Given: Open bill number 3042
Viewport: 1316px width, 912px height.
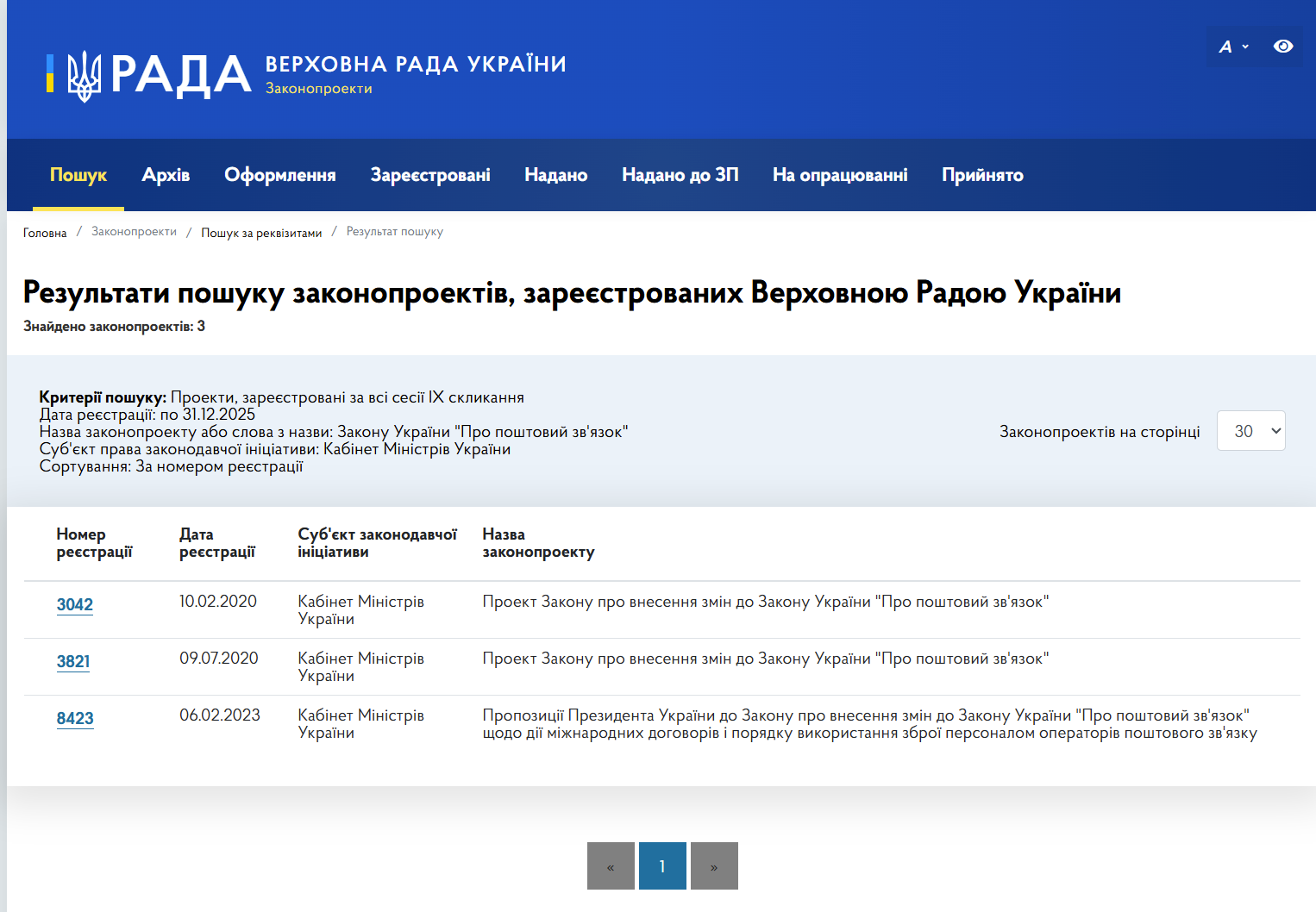Looking at the screenshot, I should [75, 604].
